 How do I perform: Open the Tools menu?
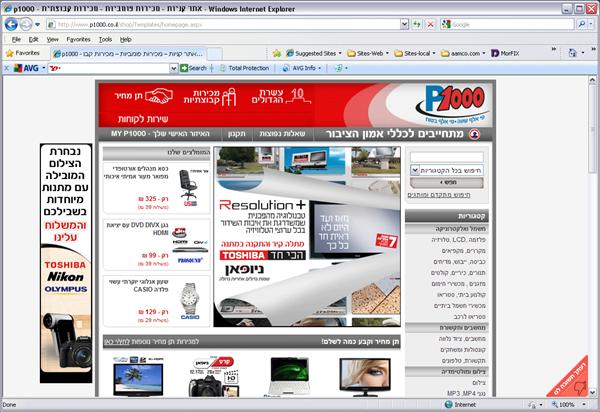point(105,39)
